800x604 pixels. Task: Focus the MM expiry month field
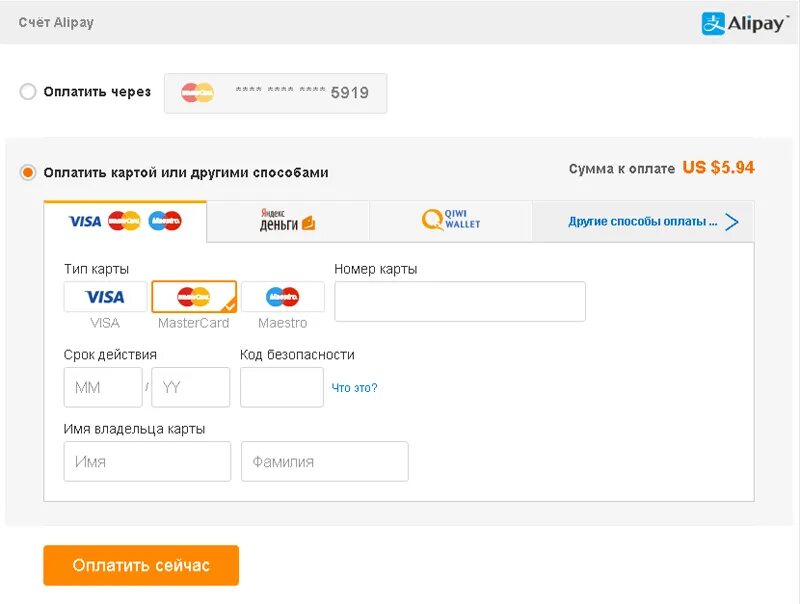(x=103, y=387)
